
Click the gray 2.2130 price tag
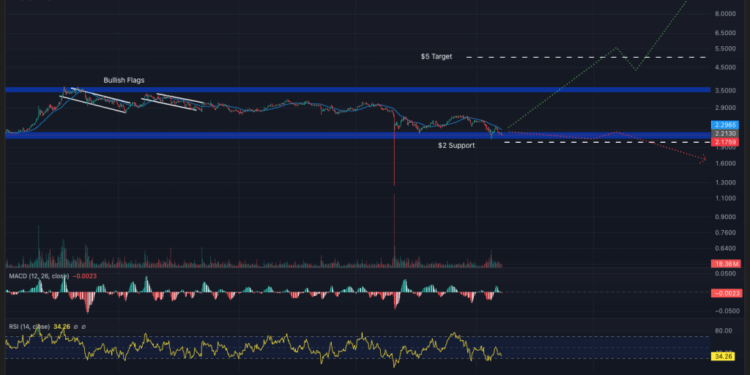click(x=725, y=133)
